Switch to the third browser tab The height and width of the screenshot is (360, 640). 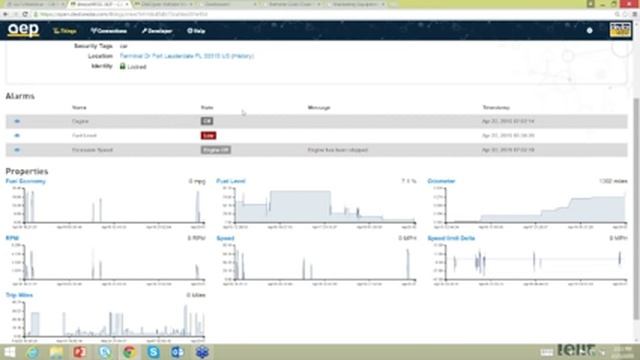[163, 4]
